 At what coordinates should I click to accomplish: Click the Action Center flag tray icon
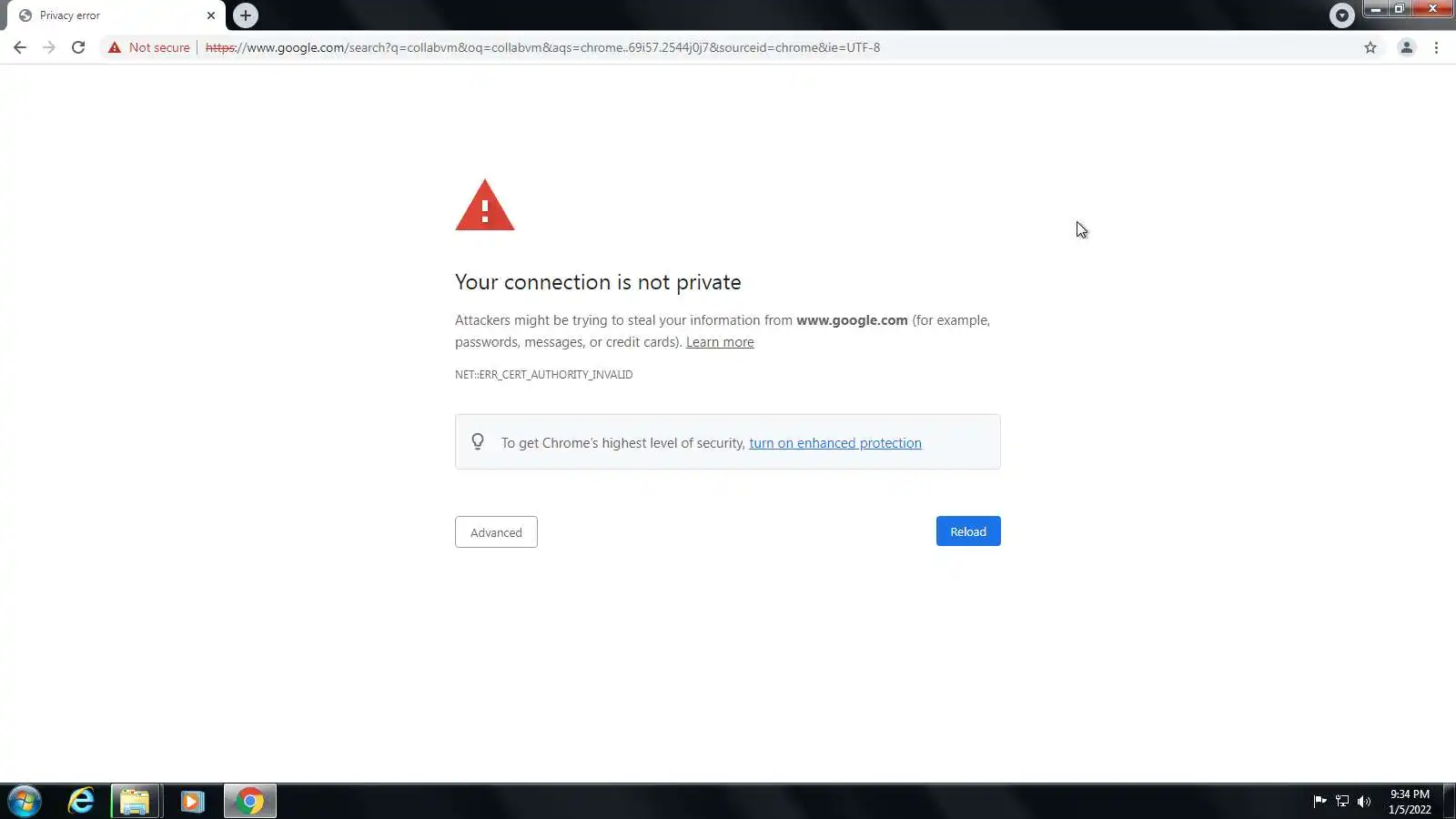click(1319, 802)
